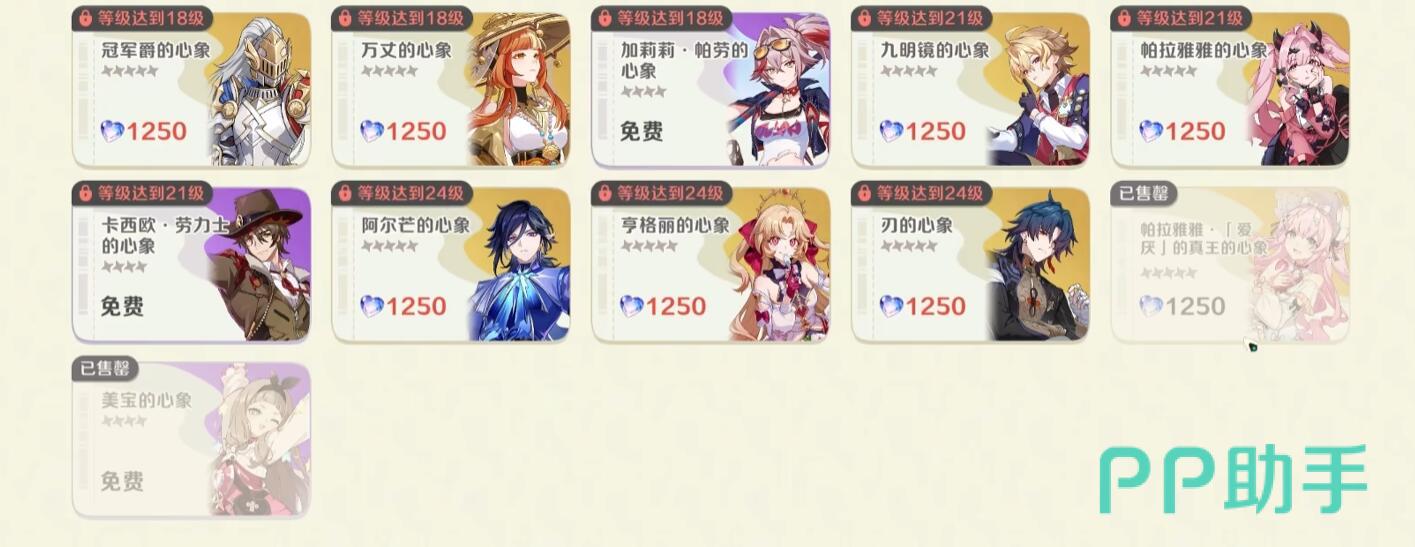Click the sold-out 帕拉雅雅「爱厌」的真王的心象 card

point(1230,265)
